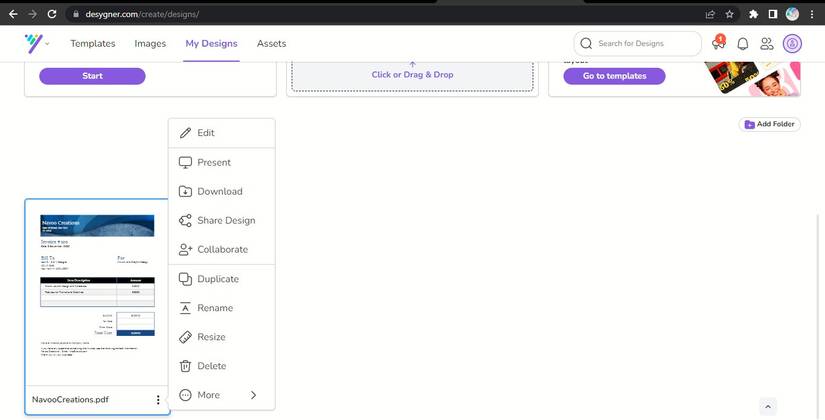Screen dimensions: 825x420
Task: Click the Share Design nodes icon
Action: point(185,221)
